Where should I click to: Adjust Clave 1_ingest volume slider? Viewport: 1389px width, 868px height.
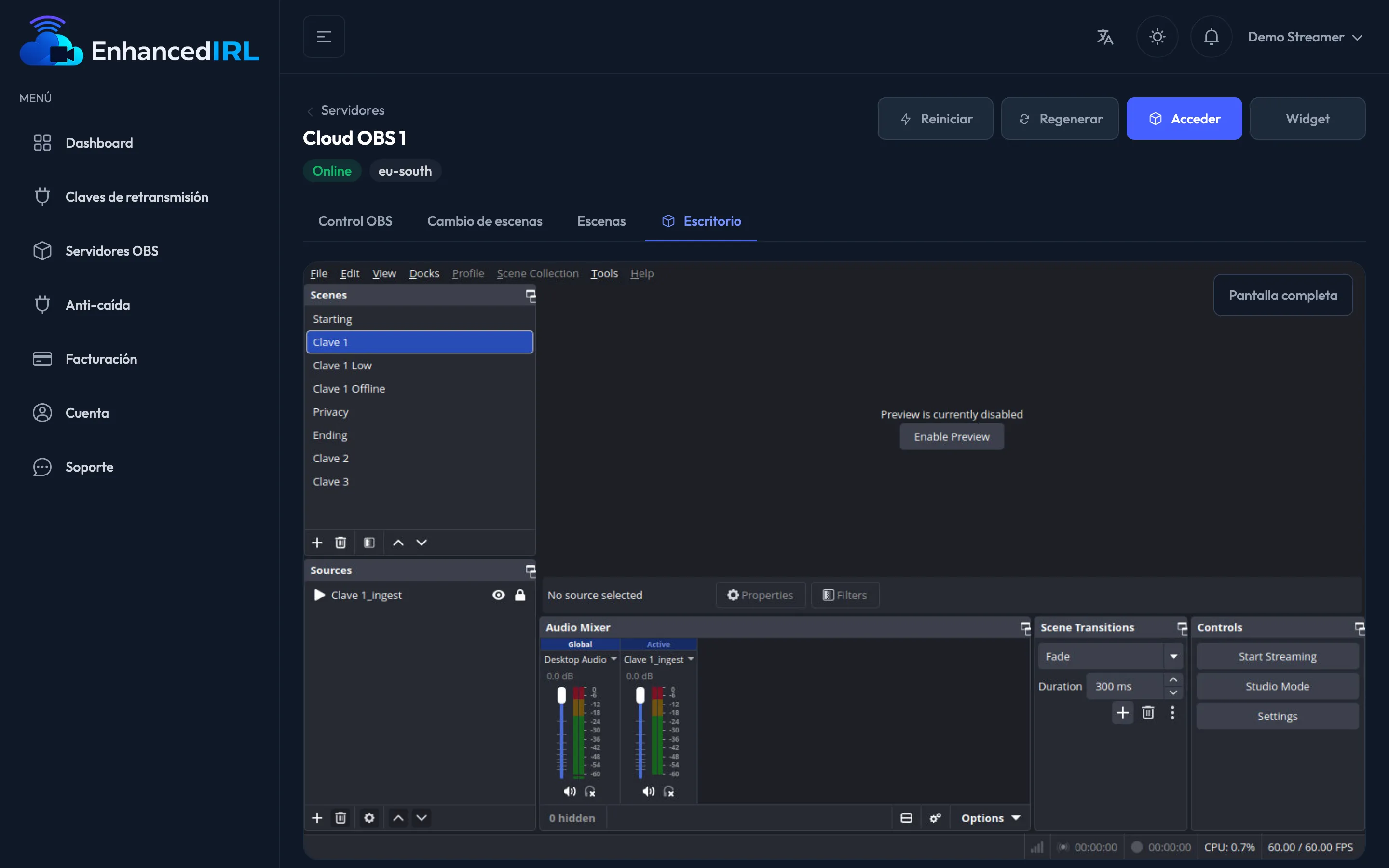point(640,732)
